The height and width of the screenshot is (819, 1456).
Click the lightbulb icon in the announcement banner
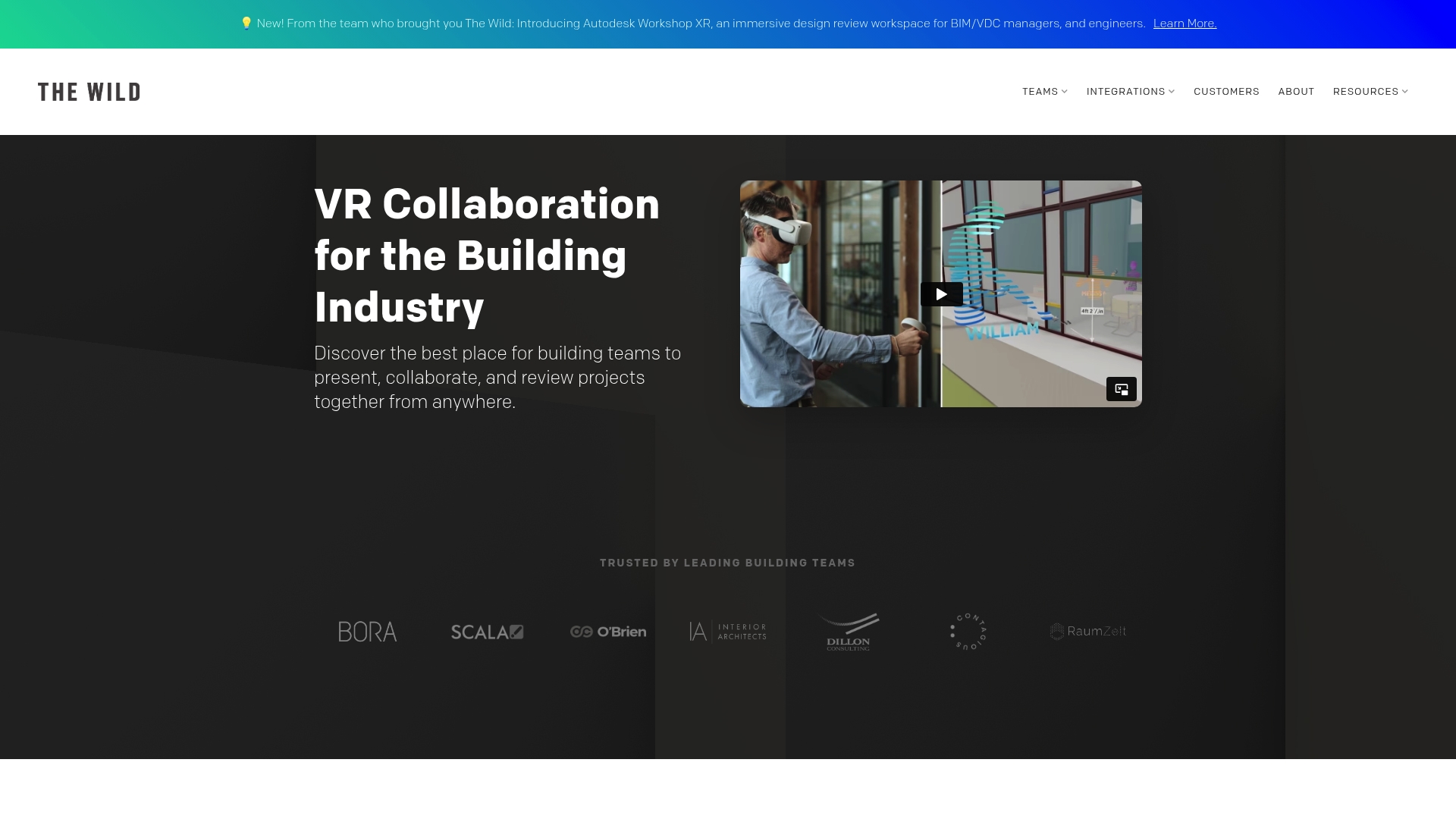(x=246, y=23)
